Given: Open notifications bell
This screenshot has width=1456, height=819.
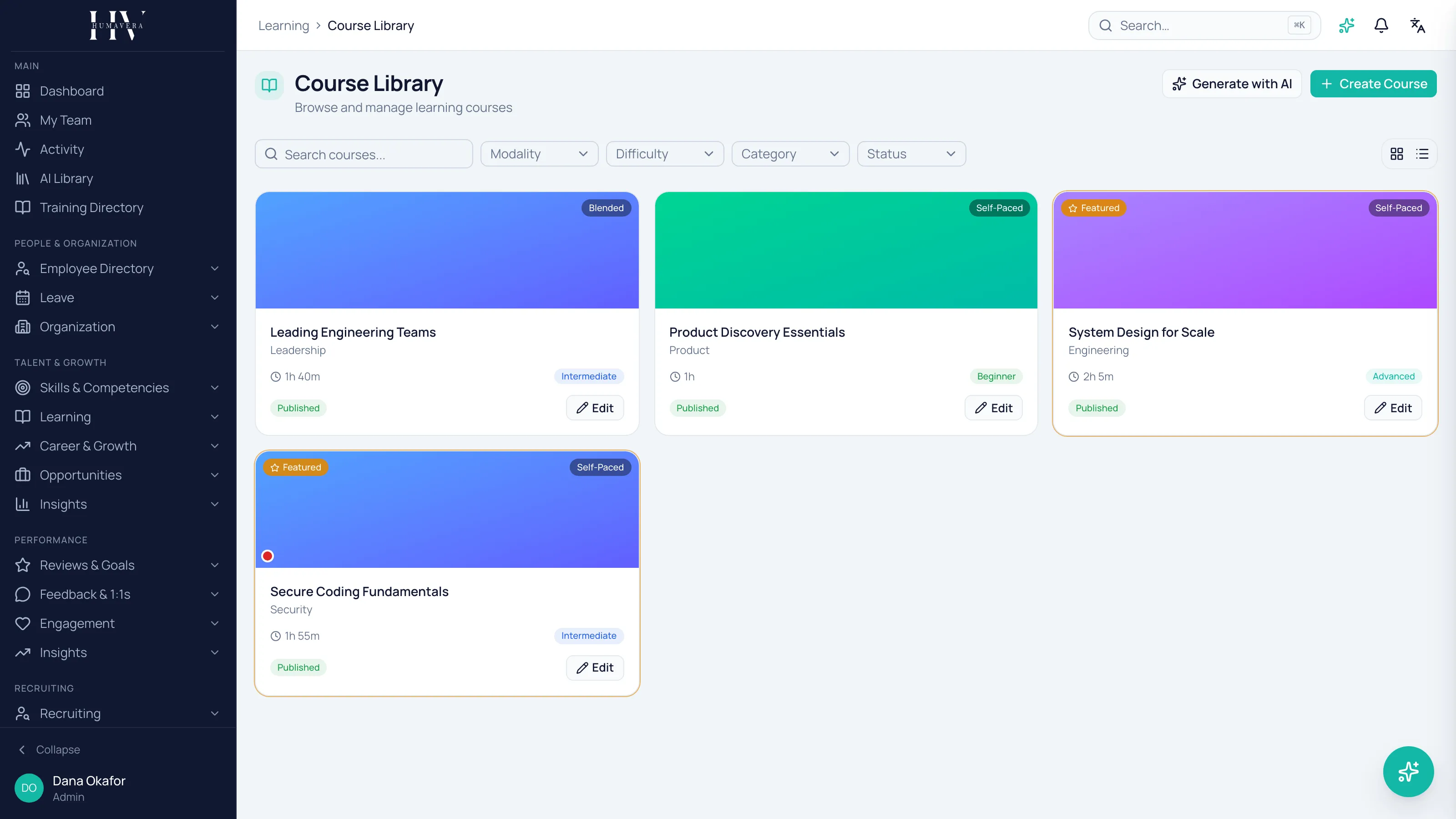Looking at the screenshot, I should [1381, 25].
